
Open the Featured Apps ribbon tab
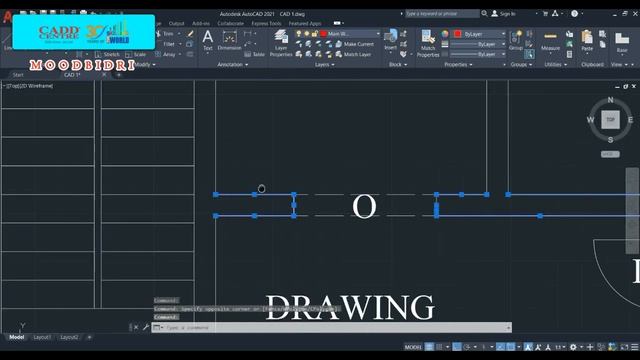(304, 24)
